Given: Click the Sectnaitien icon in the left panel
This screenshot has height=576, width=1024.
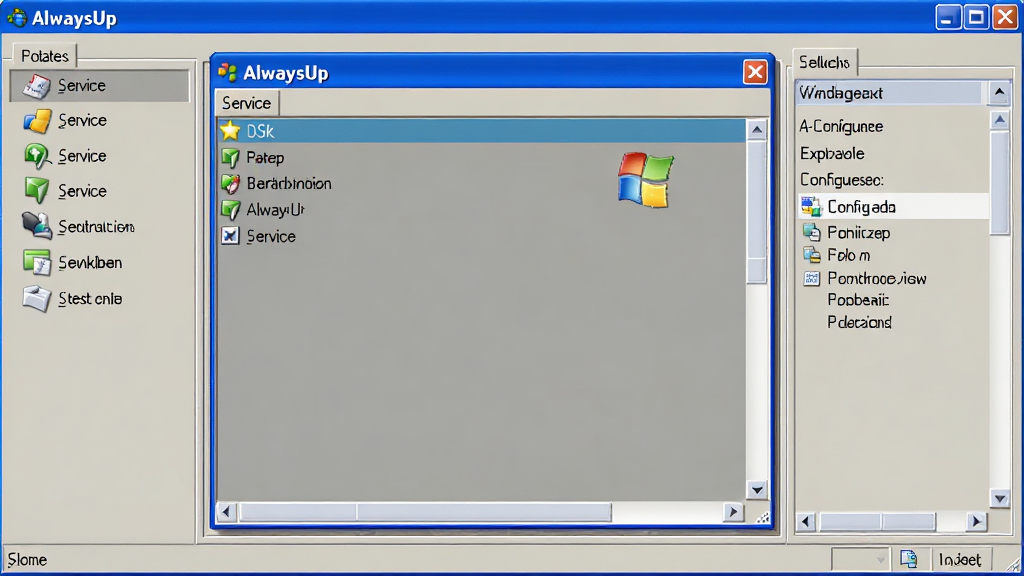Looking at the screenshot, I should [x=37, y=226].
